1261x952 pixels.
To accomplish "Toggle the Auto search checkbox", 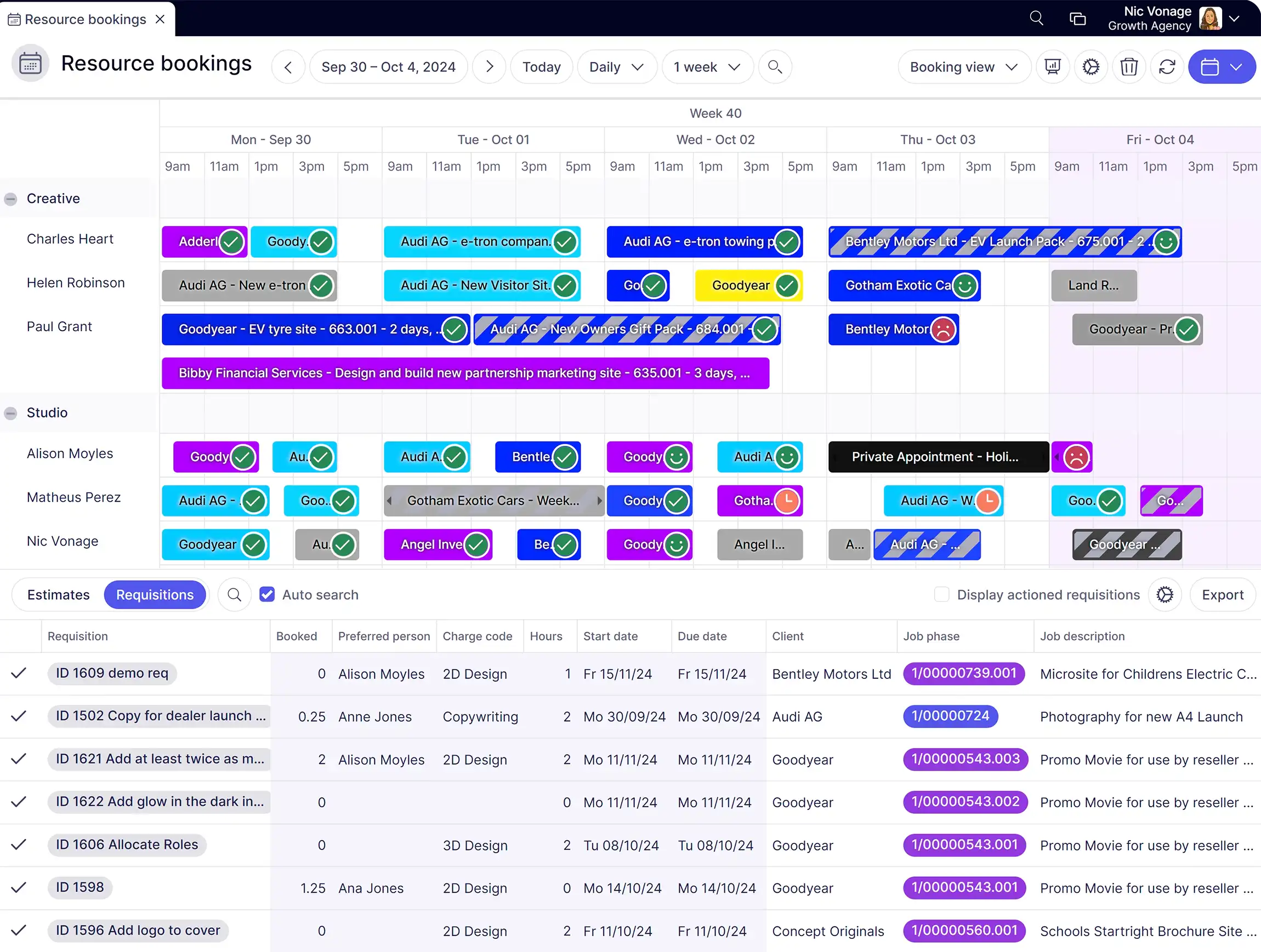I will pos(267,594).
